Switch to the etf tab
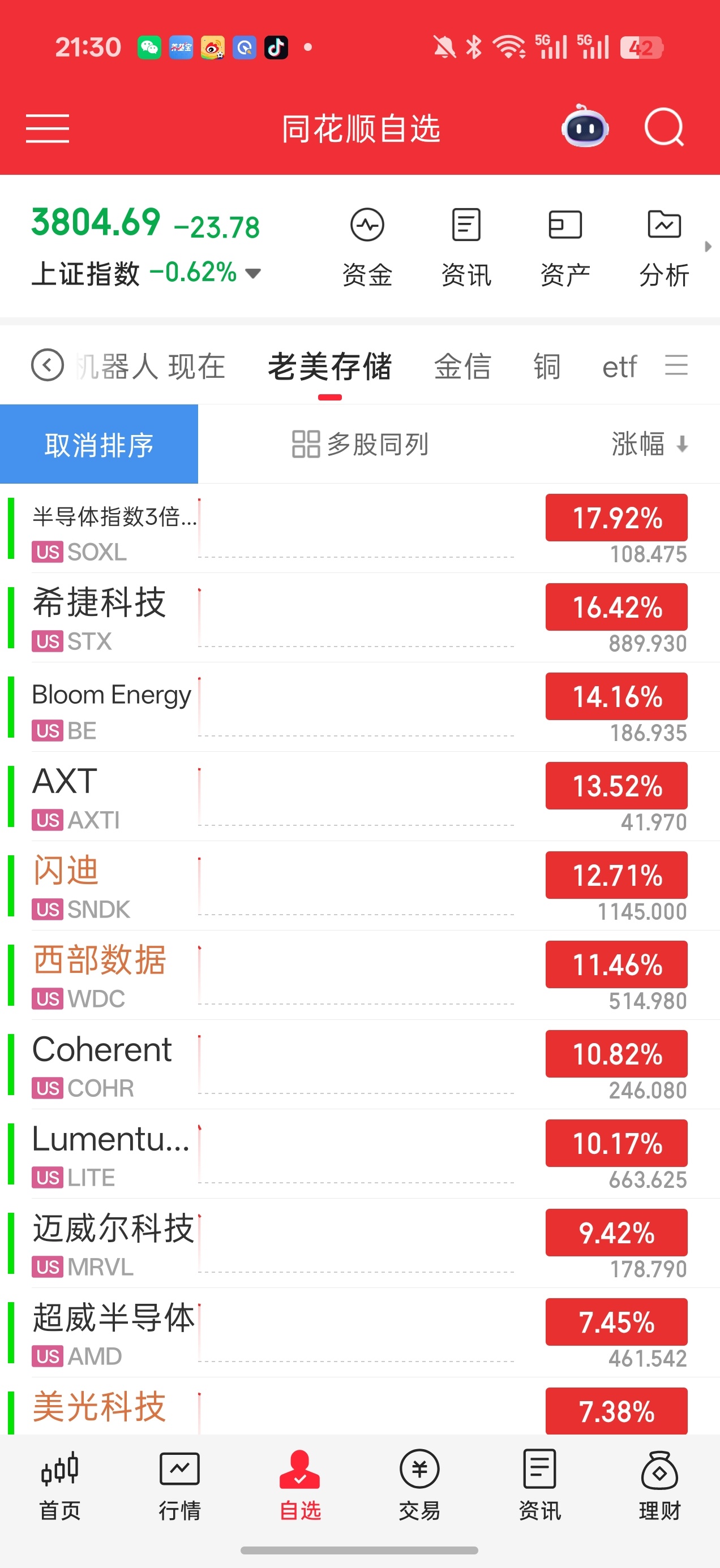This screenshot has width=720, height=1568. [619, 367]
